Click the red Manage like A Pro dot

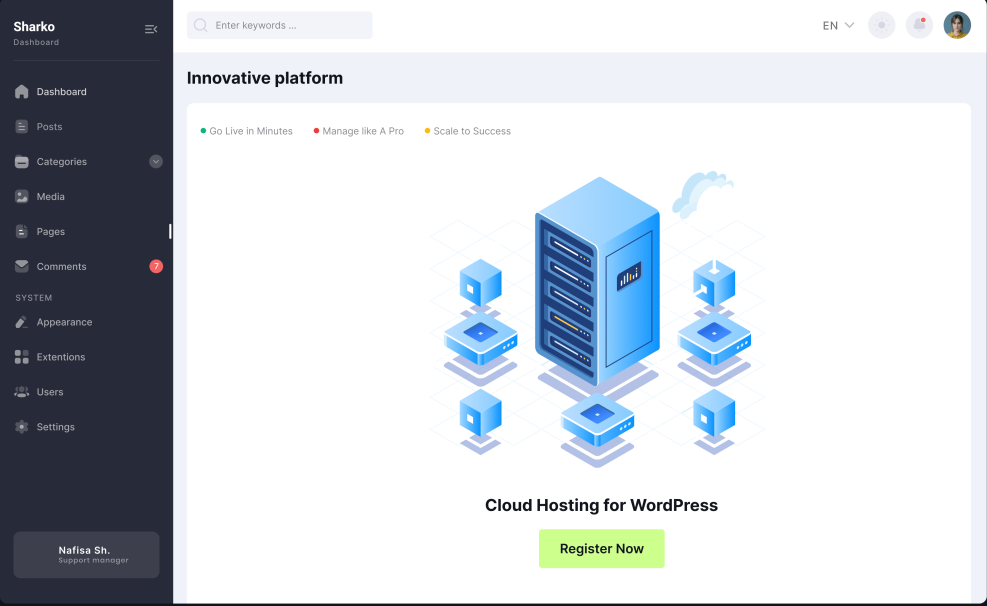point(316,131)
